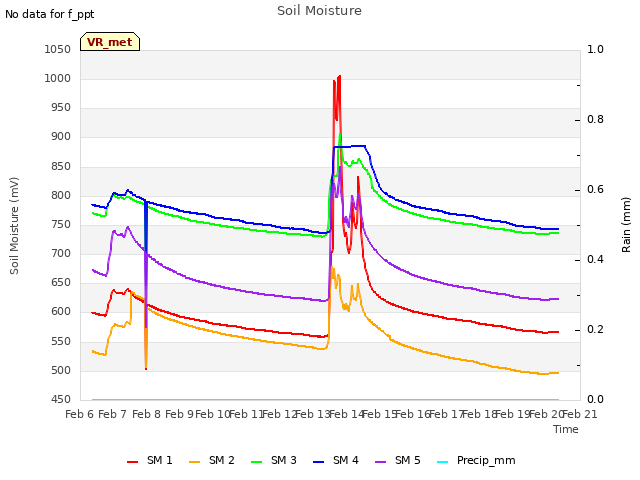Click the 0.4 rain axis tick label

click(x=595, y=260)
